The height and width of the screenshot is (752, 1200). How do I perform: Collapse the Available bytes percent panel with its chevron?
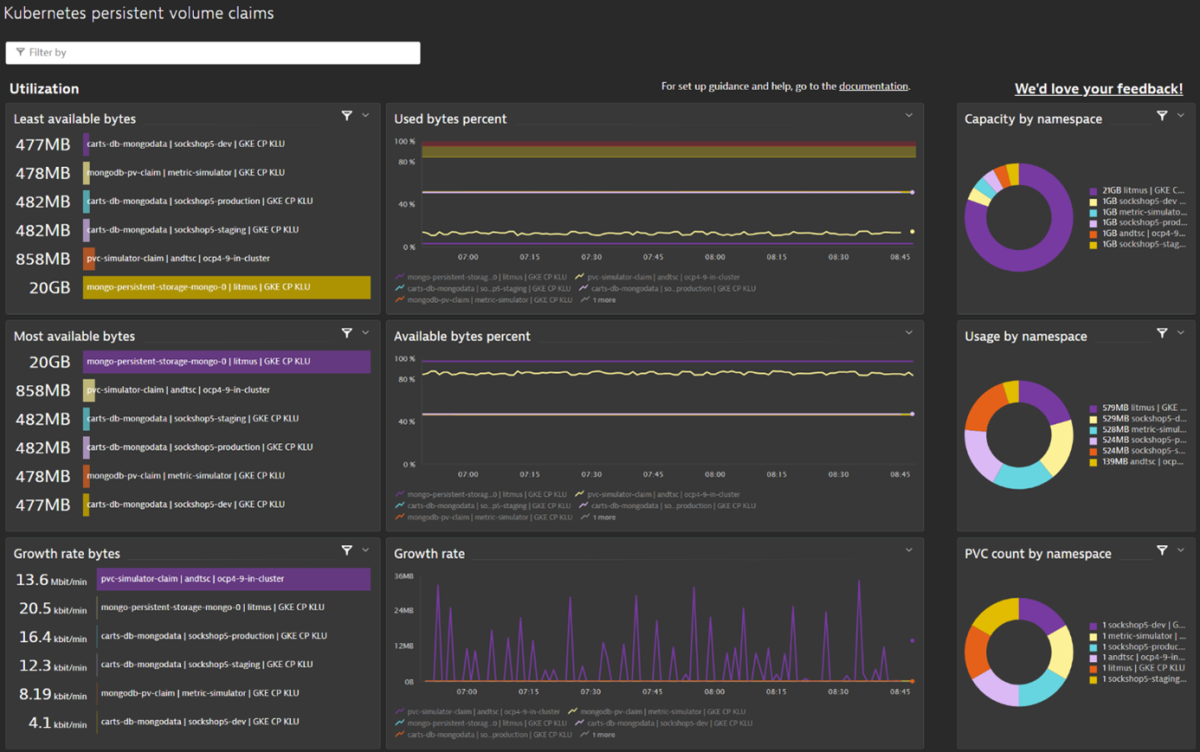coord(908,332)
